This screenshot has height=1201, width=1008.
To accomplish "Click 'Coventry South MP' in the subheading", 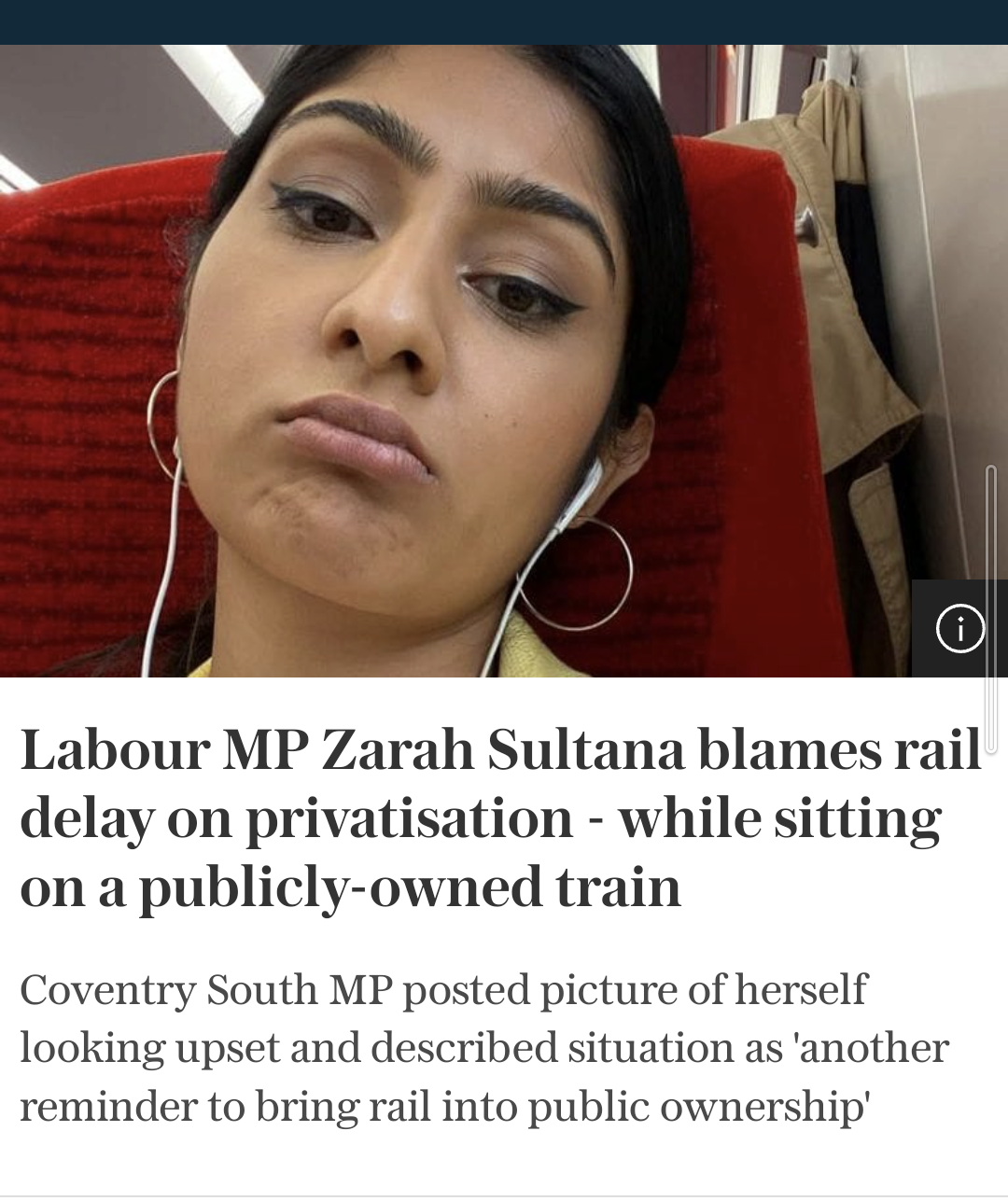I will pyautogui.click(x=205, y=989).
